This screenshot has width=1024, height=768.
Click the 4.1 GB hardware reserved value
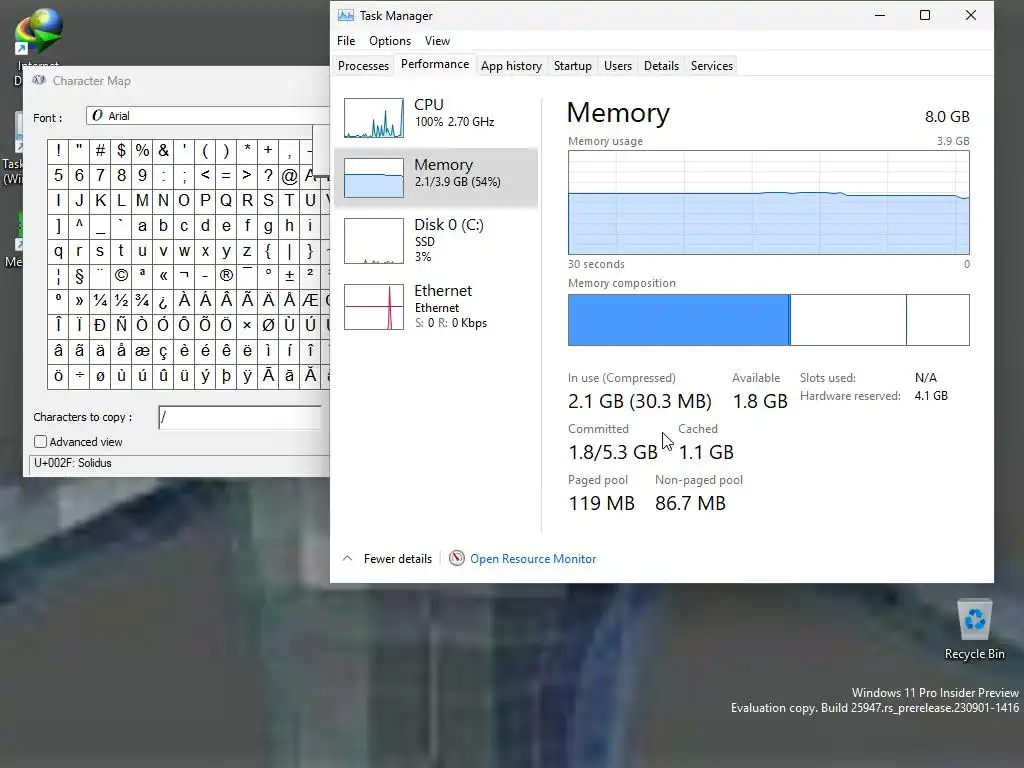pyautogui.click(x=931, y=396)
